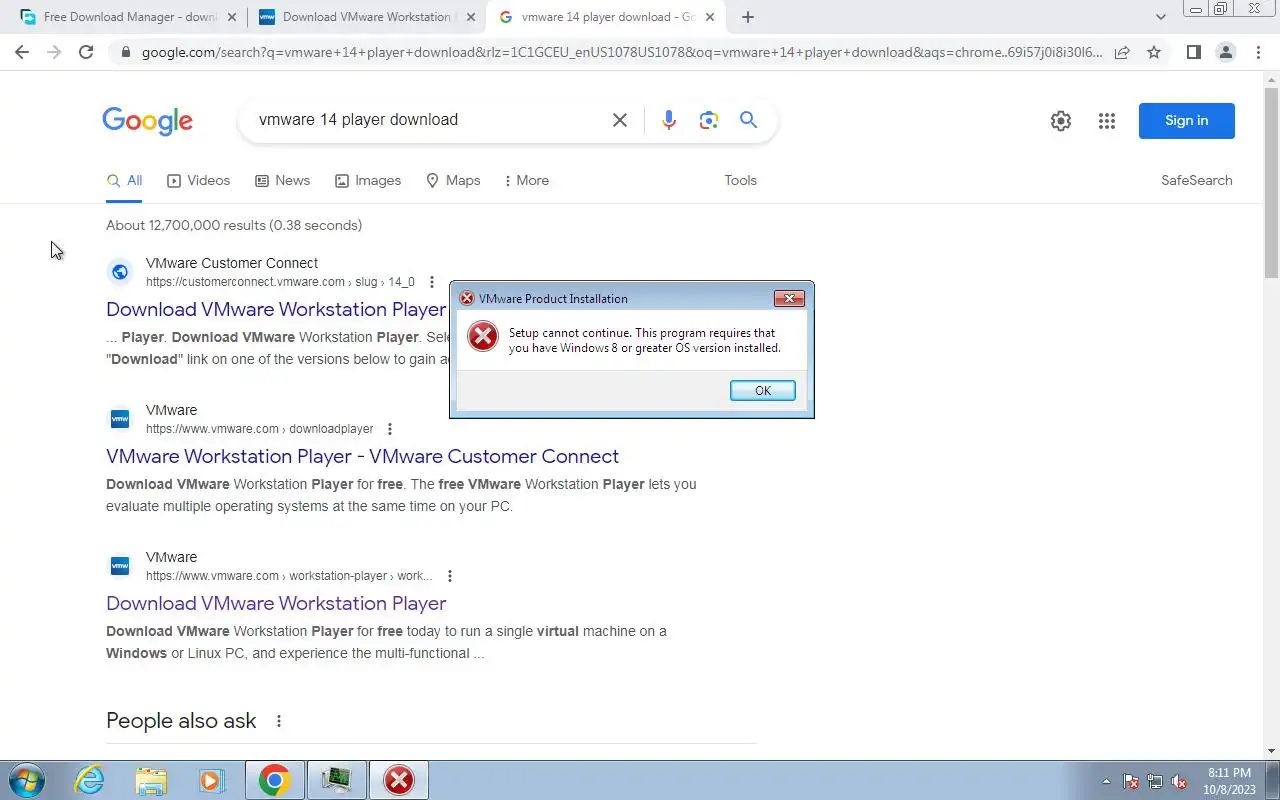Open the Windows Start menu

coord(26,780)
